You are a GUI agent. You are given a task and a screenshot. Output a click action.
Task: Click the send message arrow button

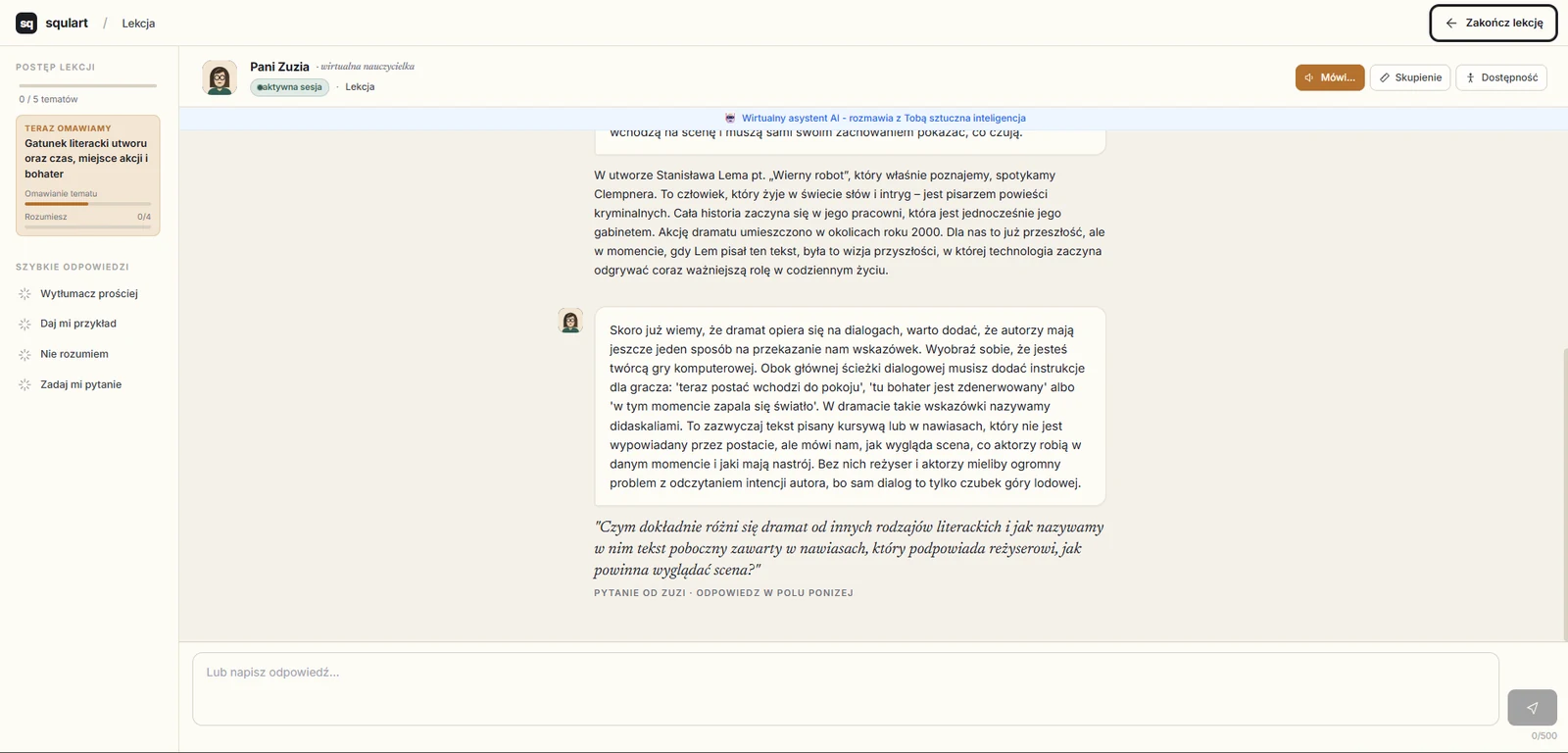(x=1532, y=707)
